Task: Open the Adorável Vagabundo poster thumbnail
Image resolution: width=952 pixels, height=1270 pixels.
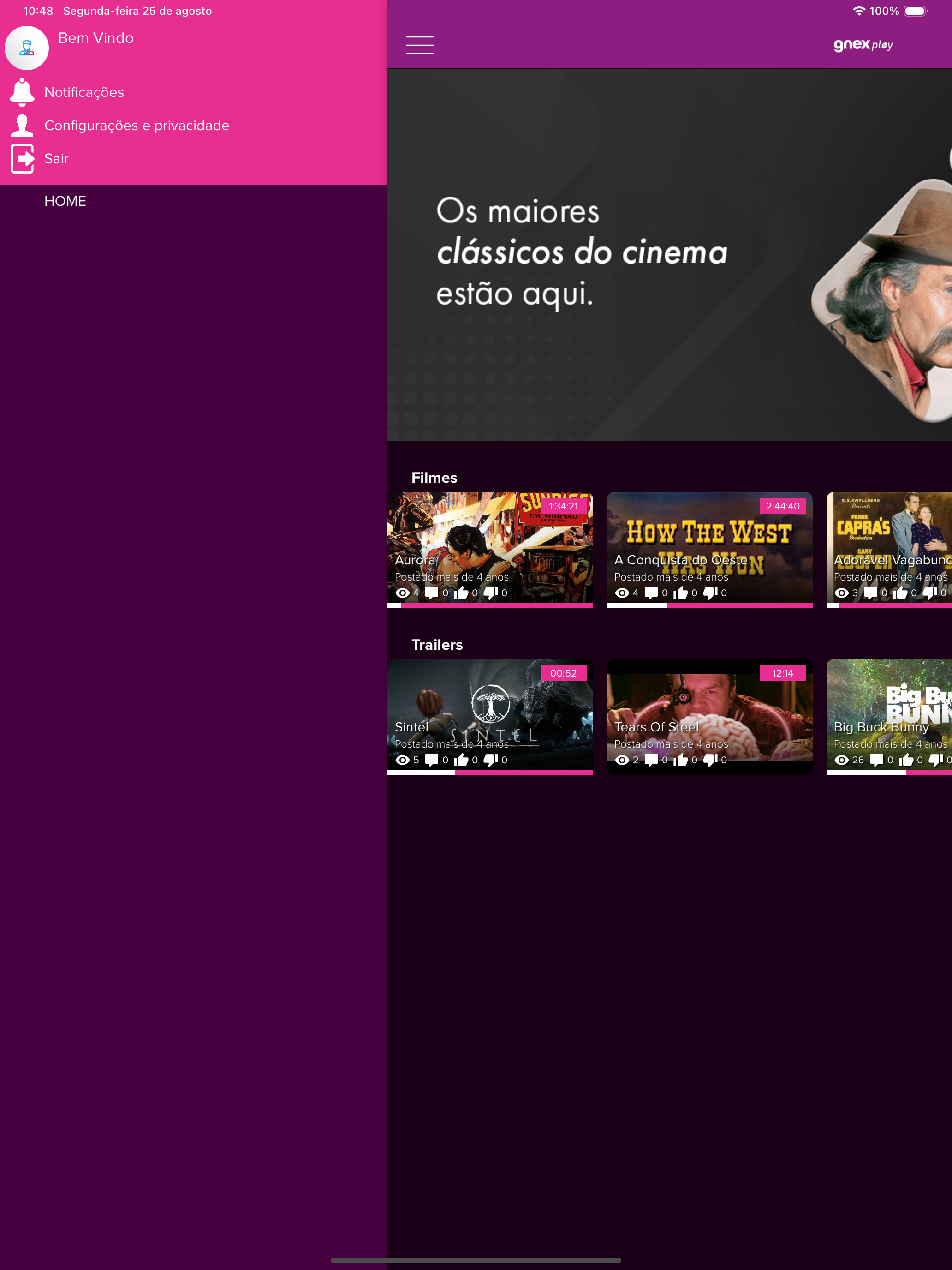Action: tap(889, 550)
